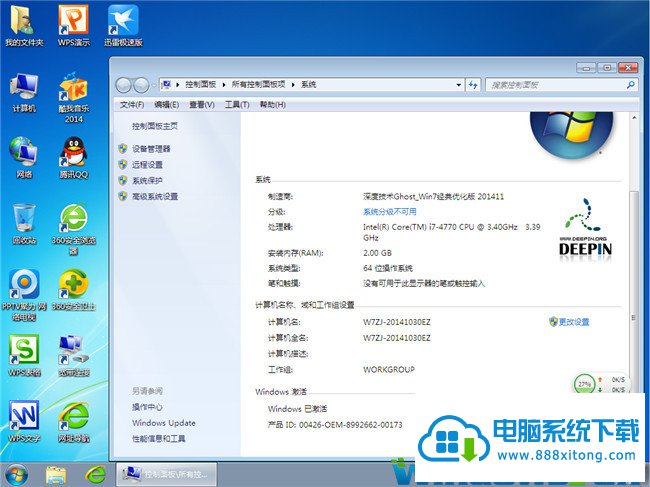Click the address bar computer icon
This screenshot has height=487, width=650.
[166, 85]
